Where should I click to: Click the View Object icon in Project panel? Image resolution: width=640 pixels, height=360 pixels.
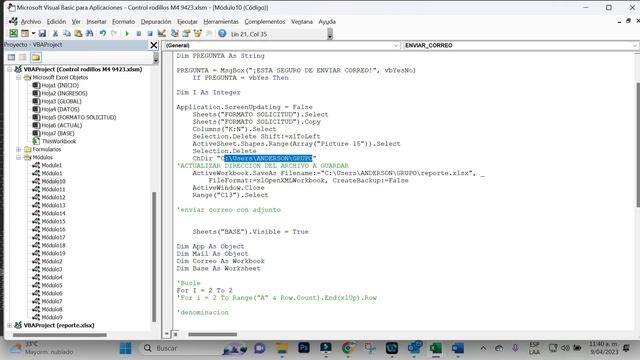tap(23, 57)
